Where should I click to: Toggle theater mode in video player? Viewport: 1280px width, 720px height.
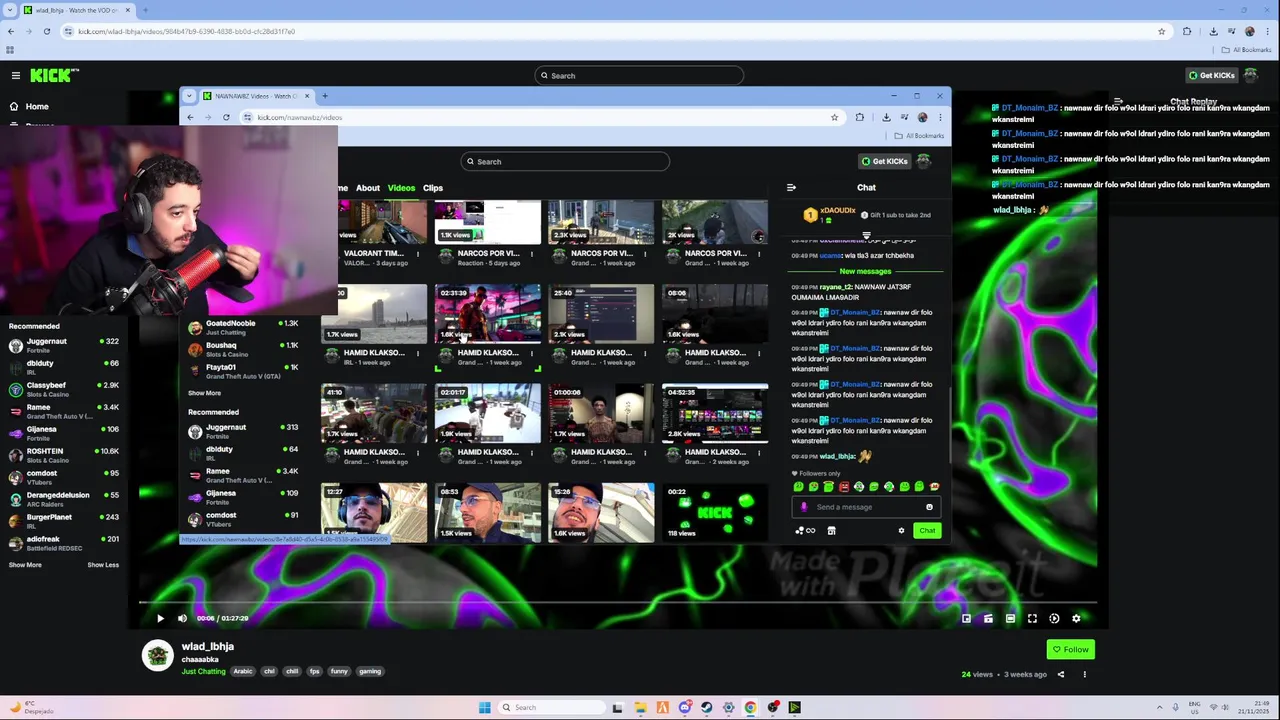coord(1010,618)
